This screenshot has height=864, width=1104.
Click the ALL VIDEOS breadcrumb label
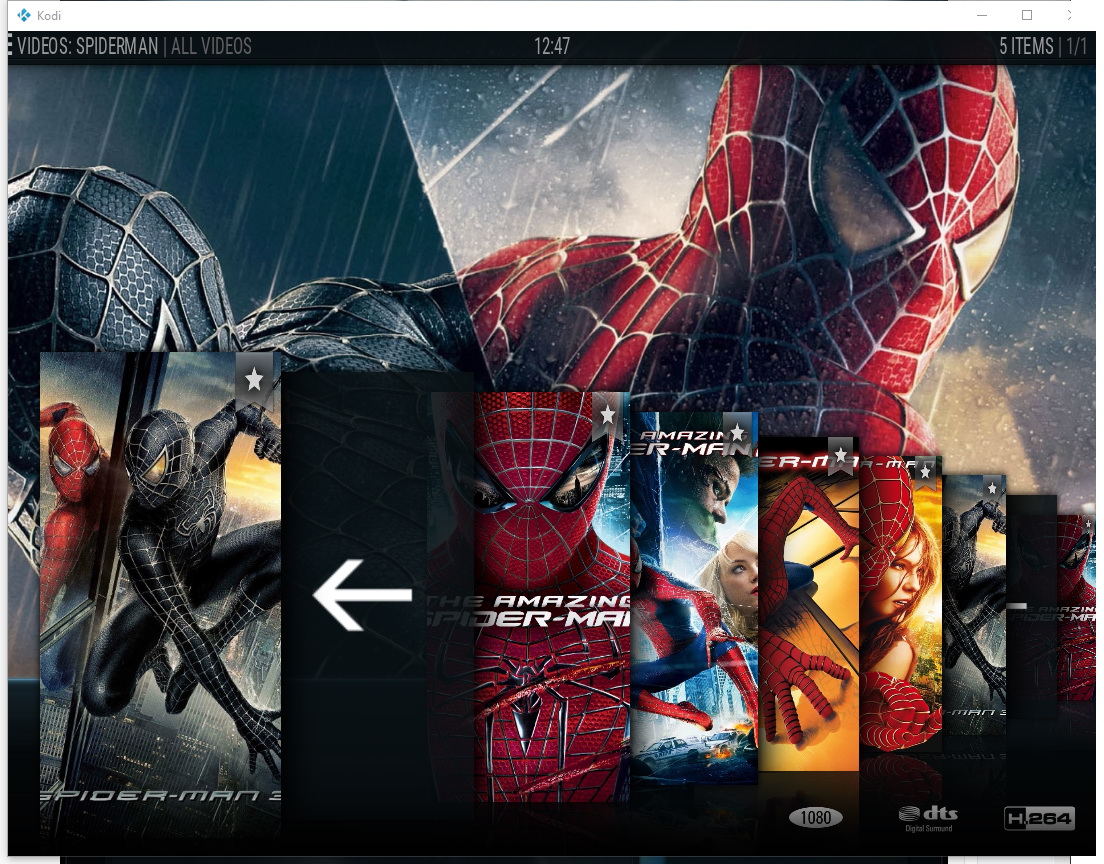pos(211,46)
